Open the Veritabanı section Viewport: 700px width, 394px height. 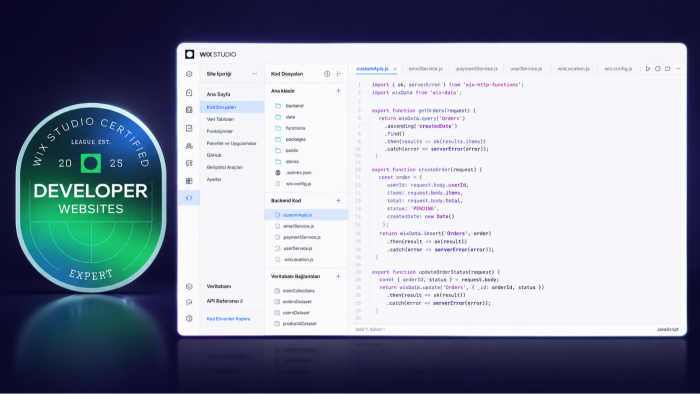[219, 286]
